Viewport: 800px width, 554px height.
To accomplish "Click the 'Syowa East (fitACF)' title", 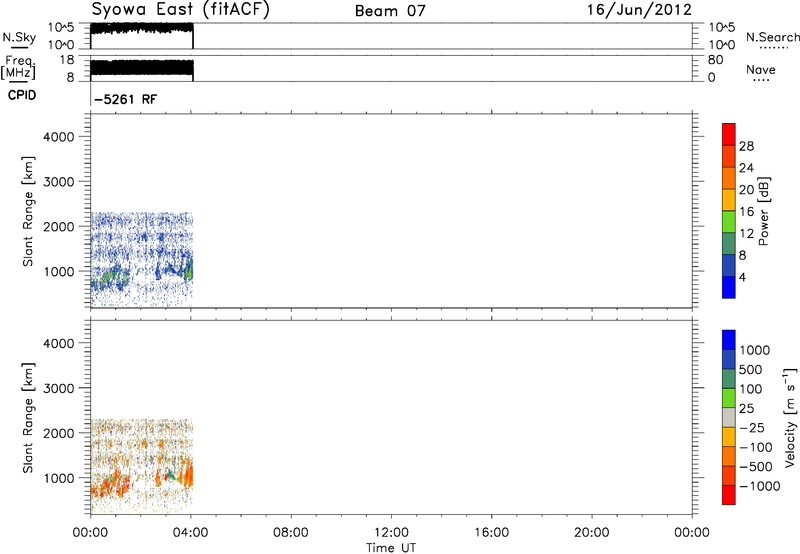I will coord(180,9).
